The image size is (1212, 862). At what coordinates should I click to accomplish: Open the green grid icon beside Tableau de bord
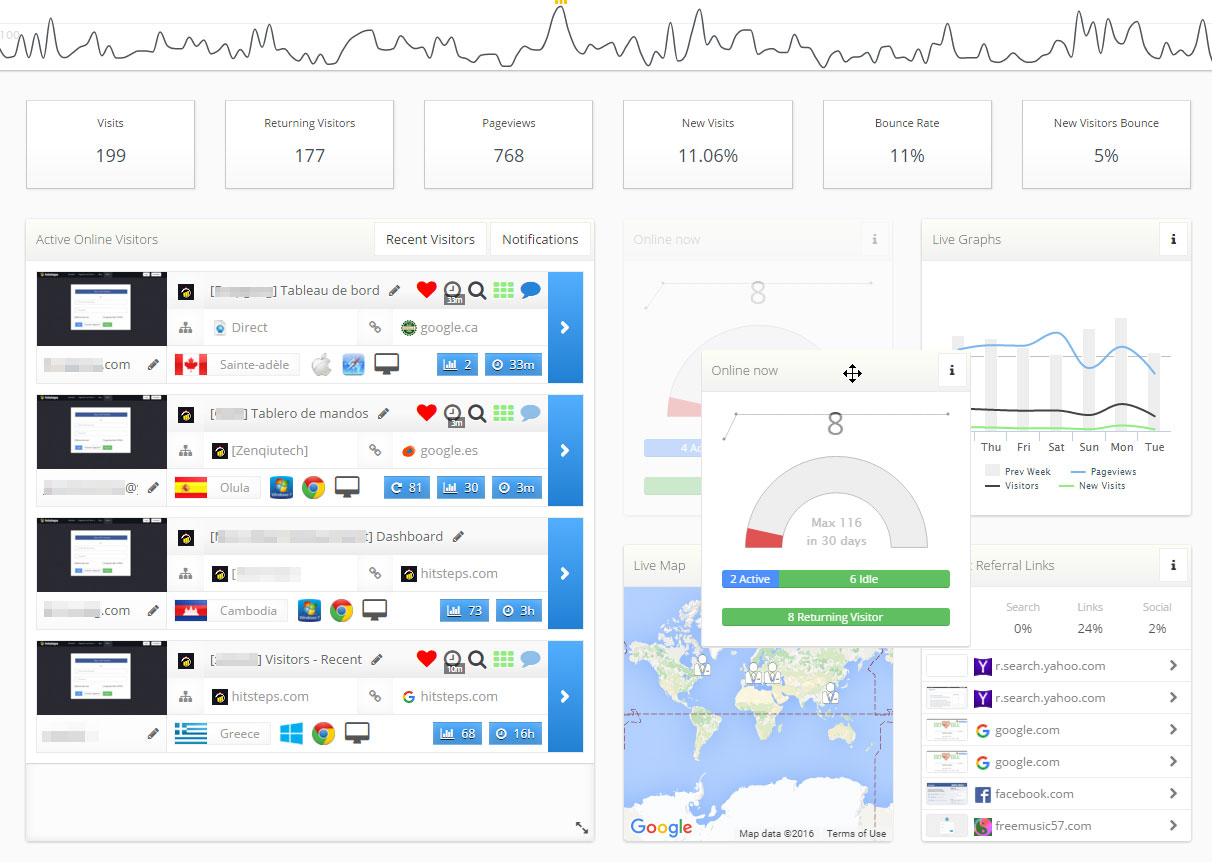point(503,290)
